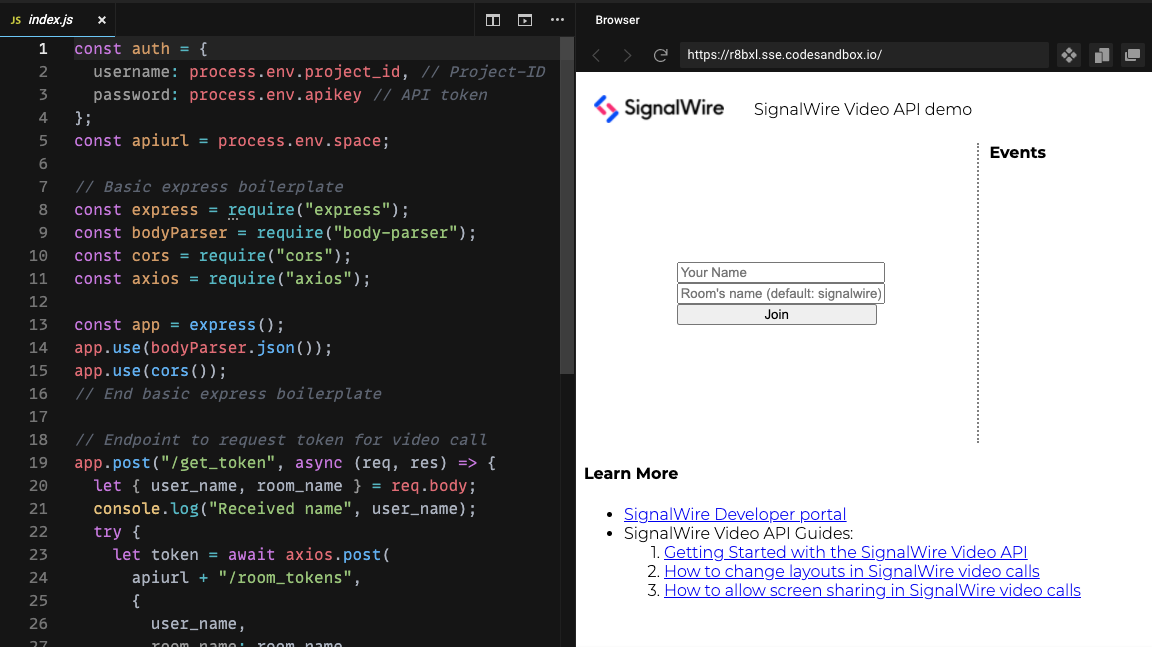
Task: Go back in the preview browser
Action: 596,55
